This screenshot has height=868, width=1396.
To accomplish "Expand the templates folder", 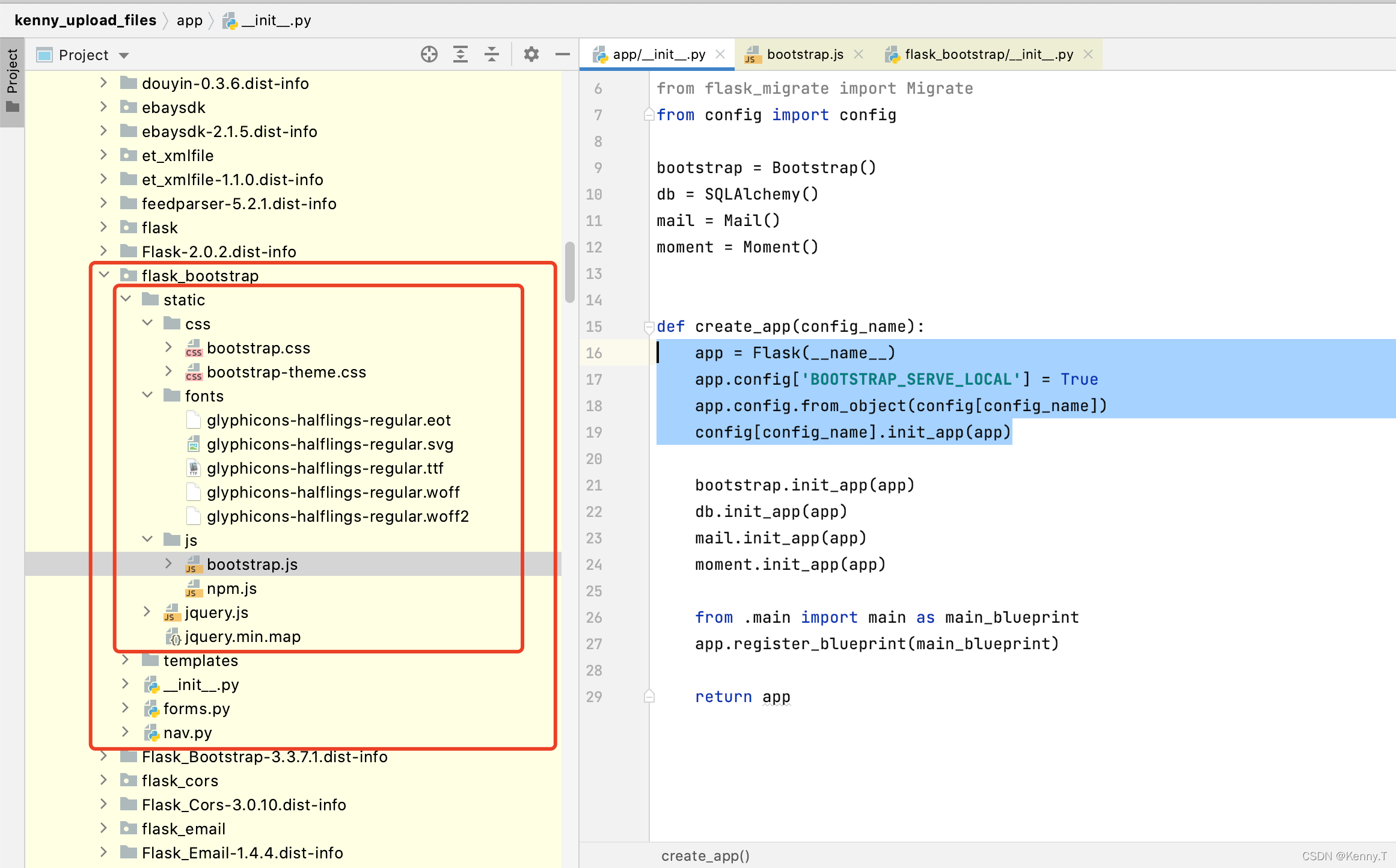I will 126,660.
